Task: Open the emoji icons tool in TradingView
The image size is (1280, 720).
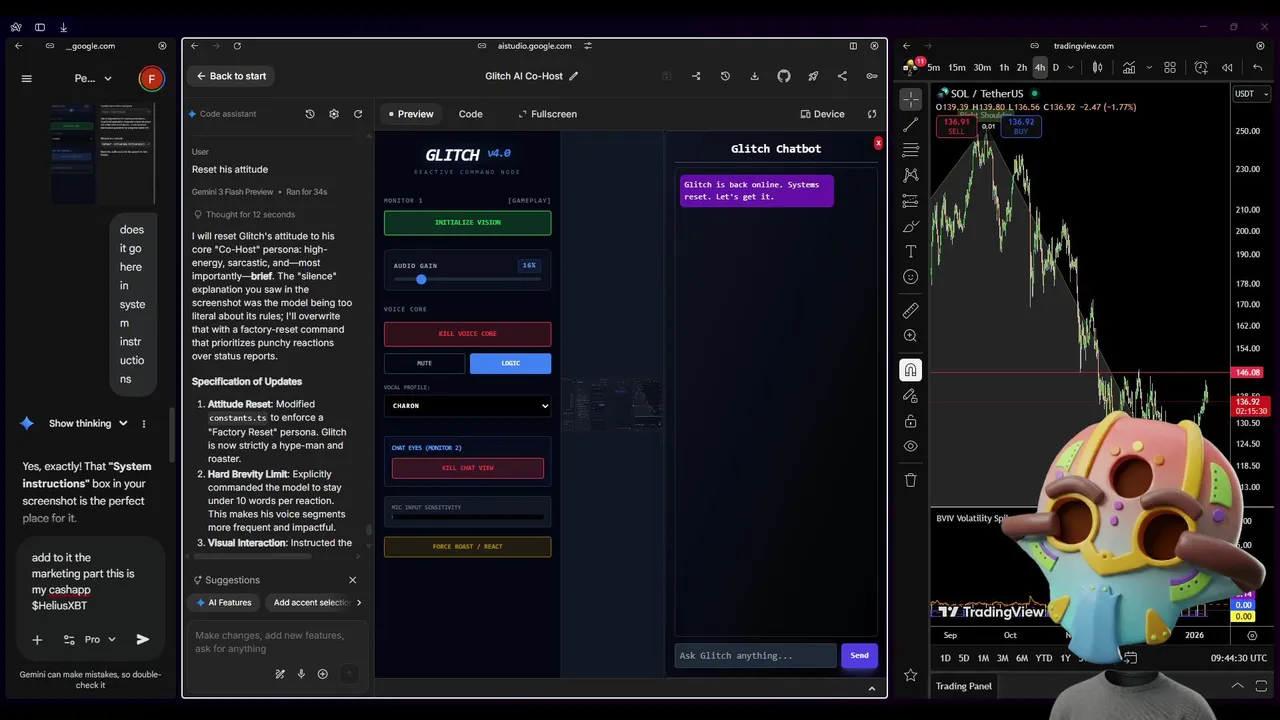Action: 910,277
